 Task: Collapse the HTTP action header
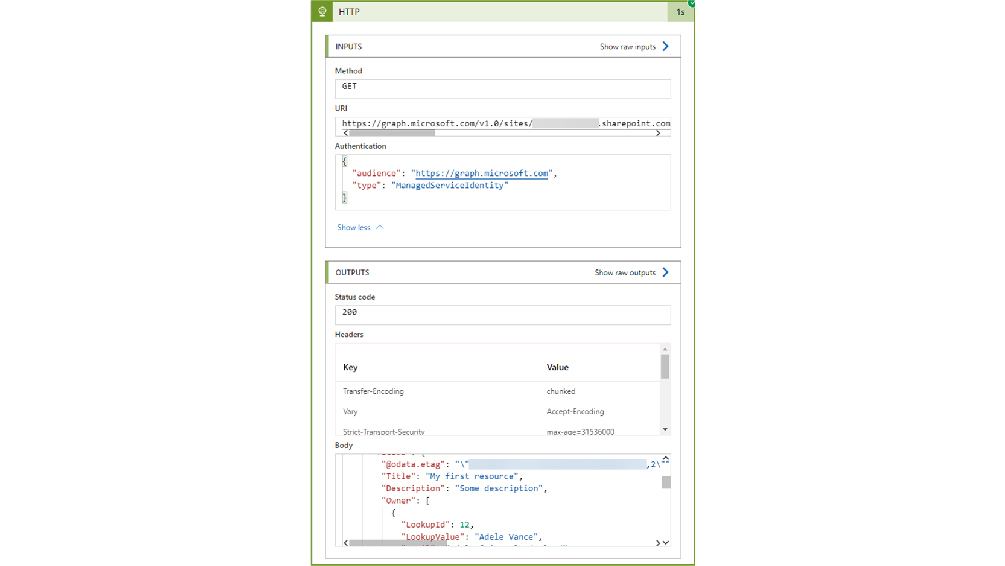click(500, 12)
